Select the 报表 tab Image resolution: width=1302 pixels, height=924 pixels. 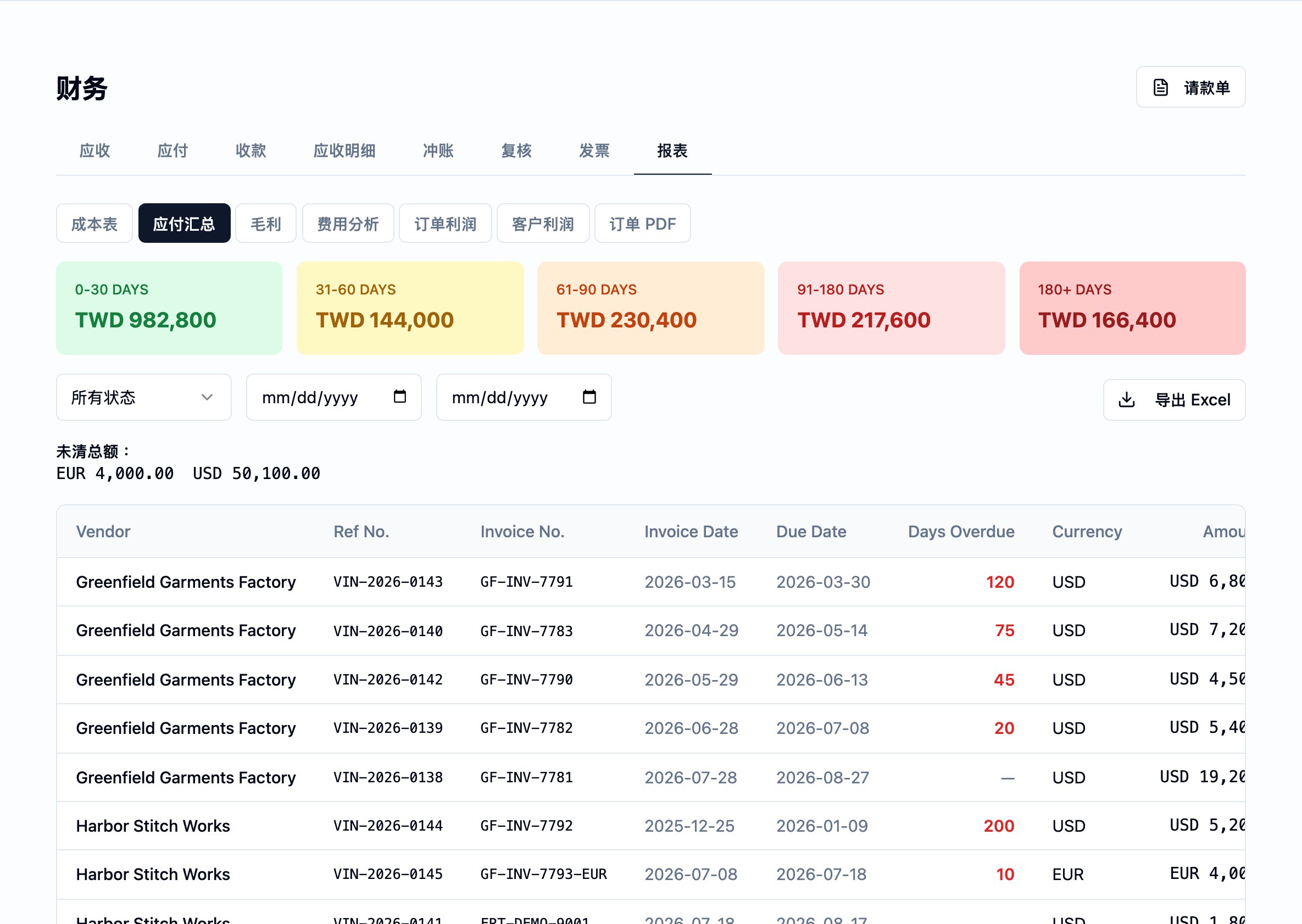click(x=672, y=151)
